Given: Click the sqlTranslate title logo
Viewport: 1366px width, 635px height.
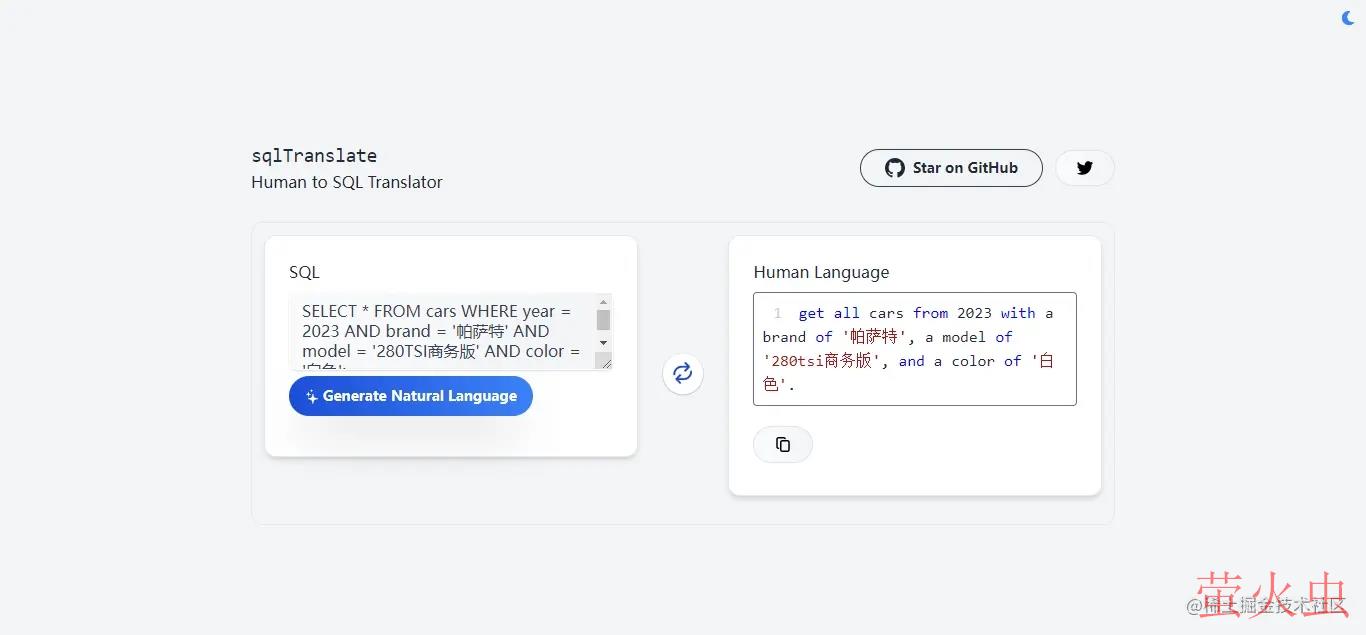Looking at the screenshot, I should 314,156.
